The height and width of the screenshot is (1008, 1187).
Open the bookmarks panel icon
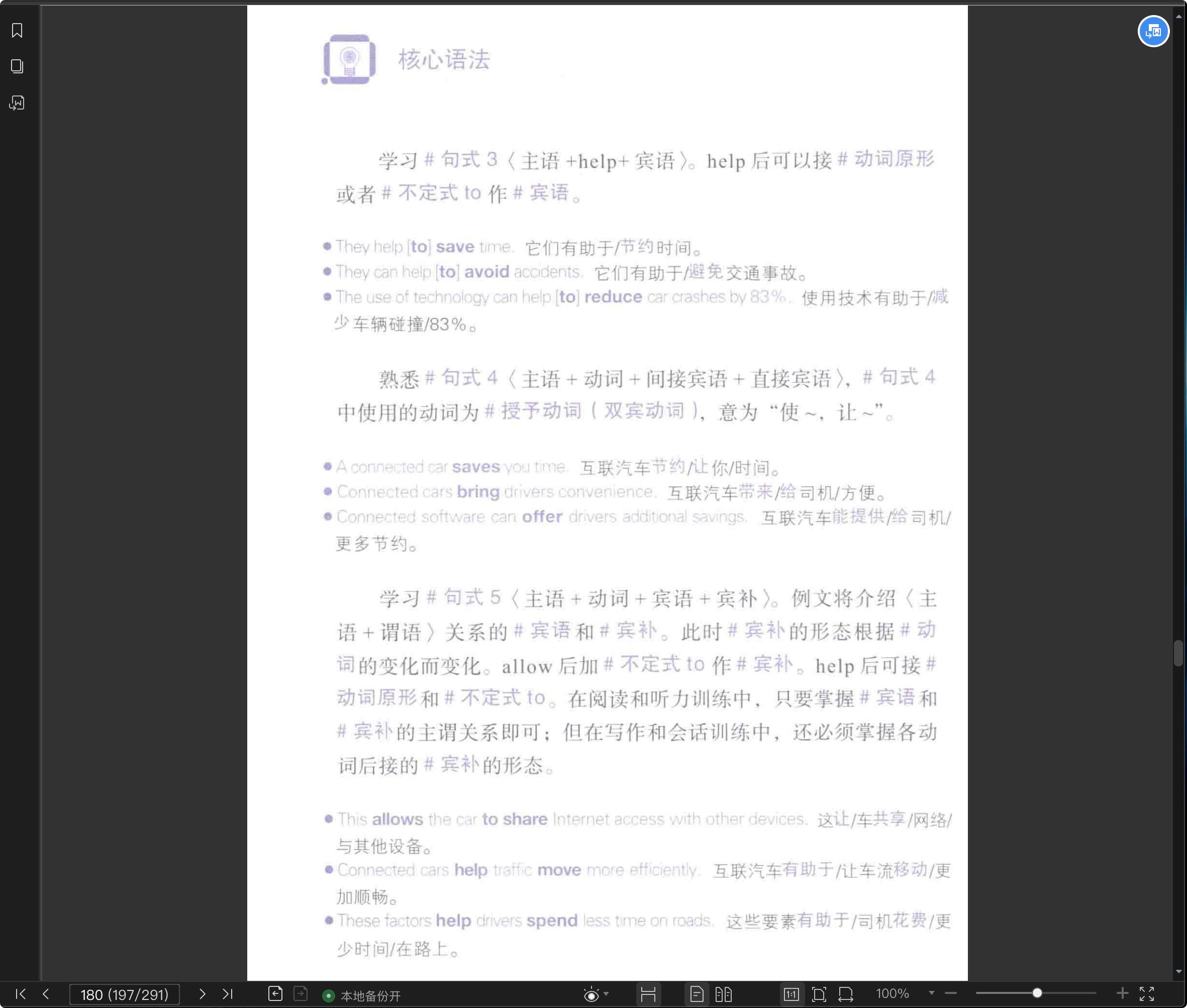[x=17, y=30]
